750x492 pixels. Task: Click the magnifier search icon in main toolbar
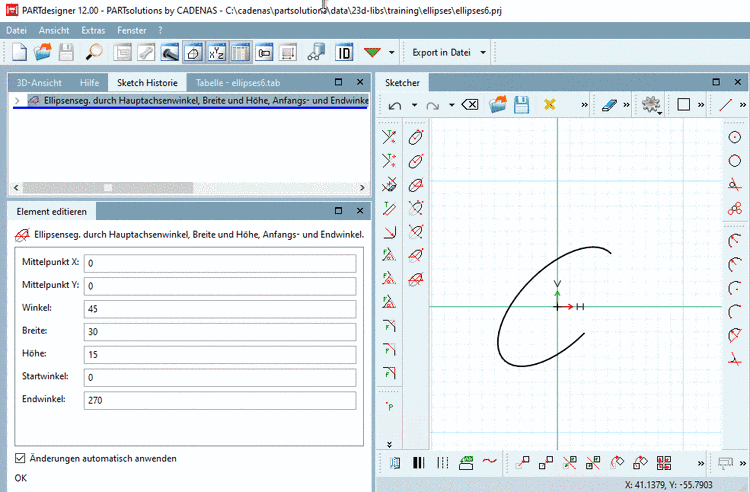click(x=93, y=51)
